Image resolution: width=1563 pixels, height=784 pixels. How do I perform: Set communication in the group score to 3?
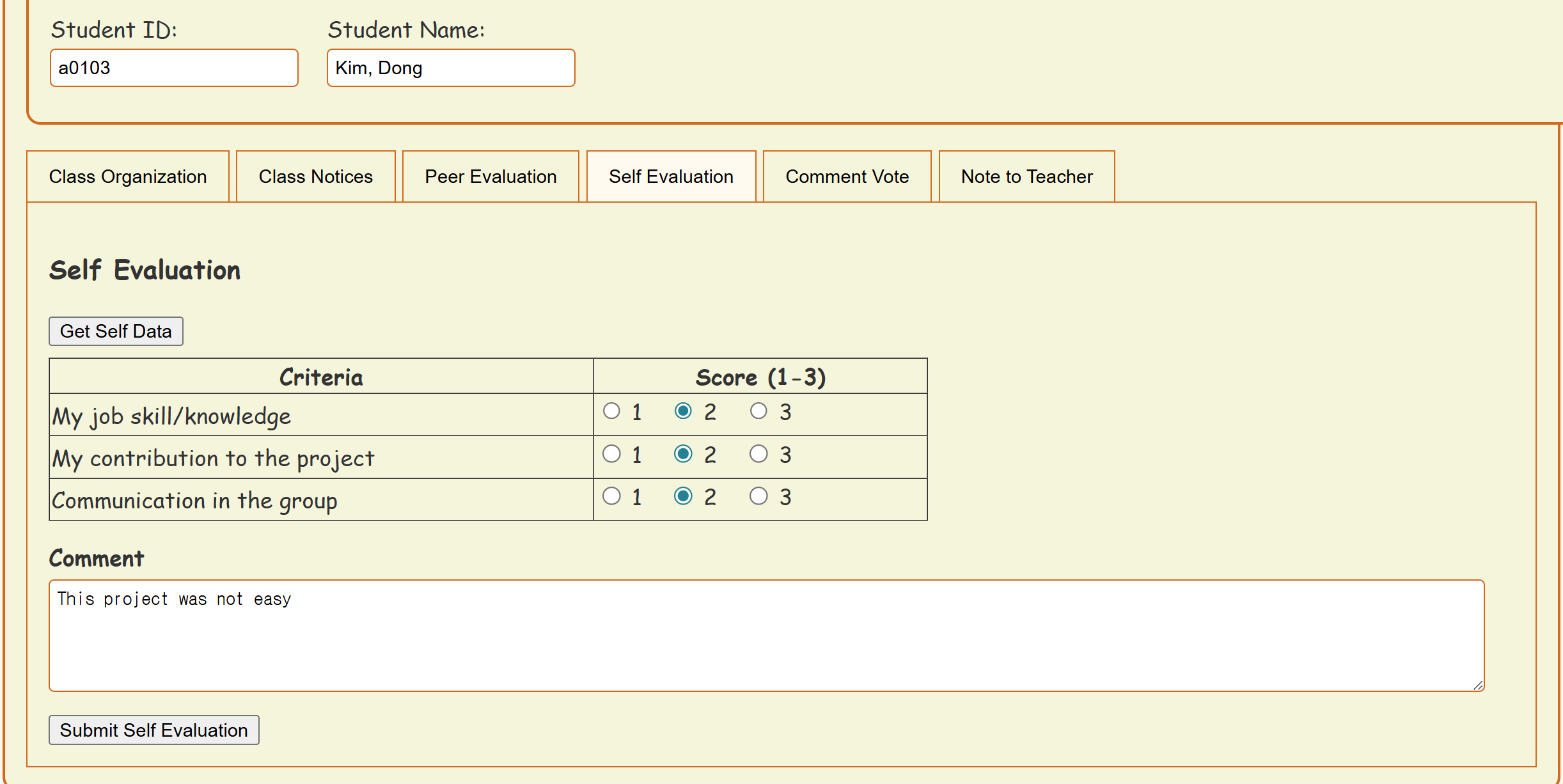[758, 496]
